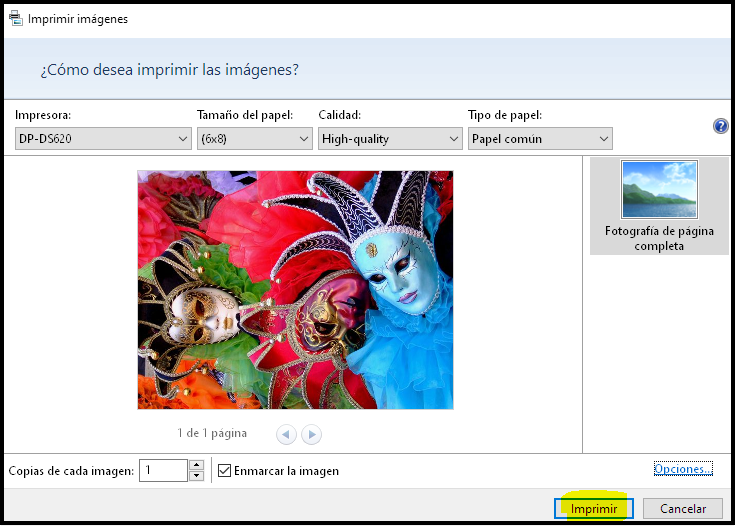The width and height of the screenshot is (735, 526).
Task: Click the Imprimir imágenes window title text
Action: point(78,19)
